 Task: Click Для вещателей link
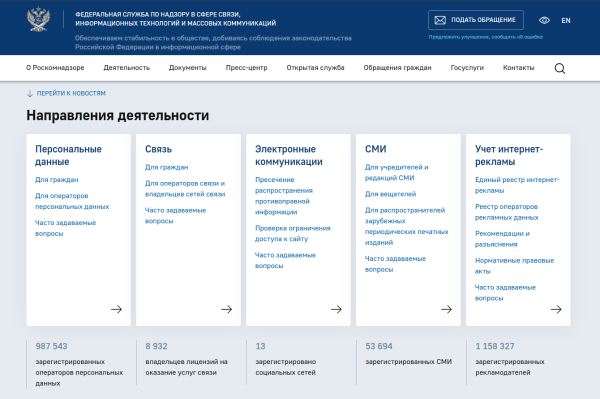click(x=390, y=194)
